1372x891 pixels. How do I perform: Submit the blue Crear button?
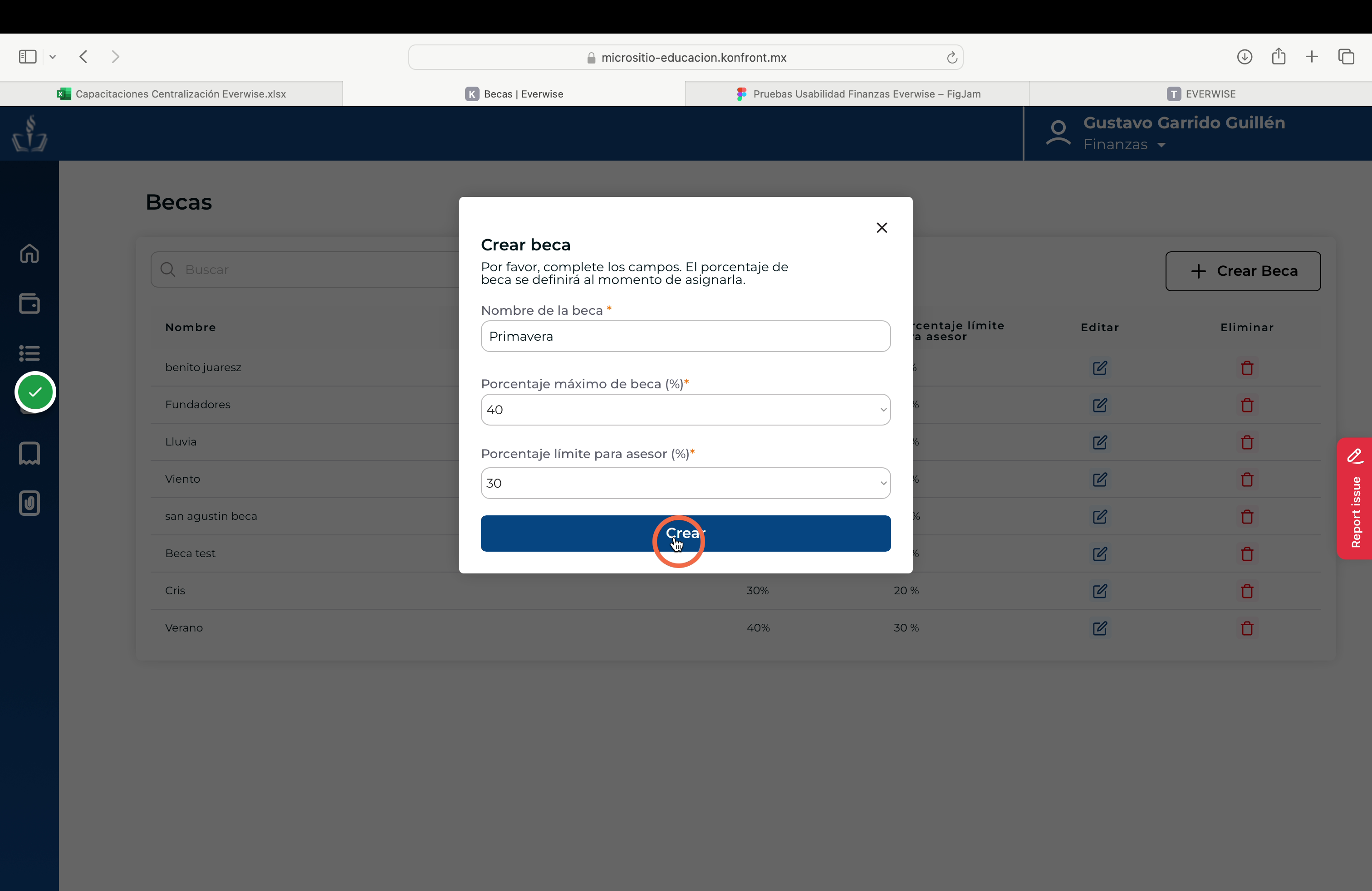pyautogui.click(x=686, y=533)
